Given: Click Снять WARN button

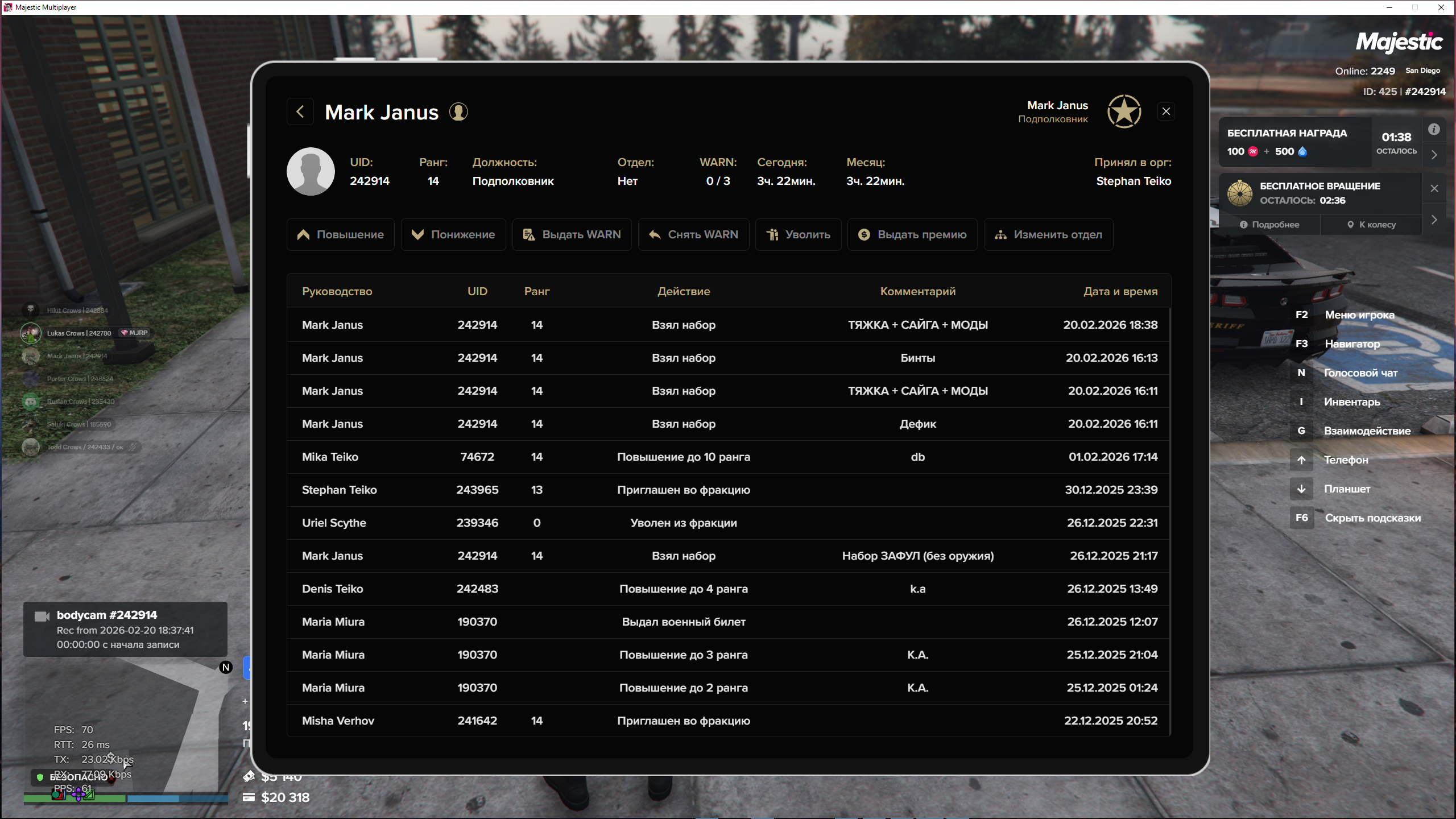Looking at the screenshot, I should pos(693,234).
